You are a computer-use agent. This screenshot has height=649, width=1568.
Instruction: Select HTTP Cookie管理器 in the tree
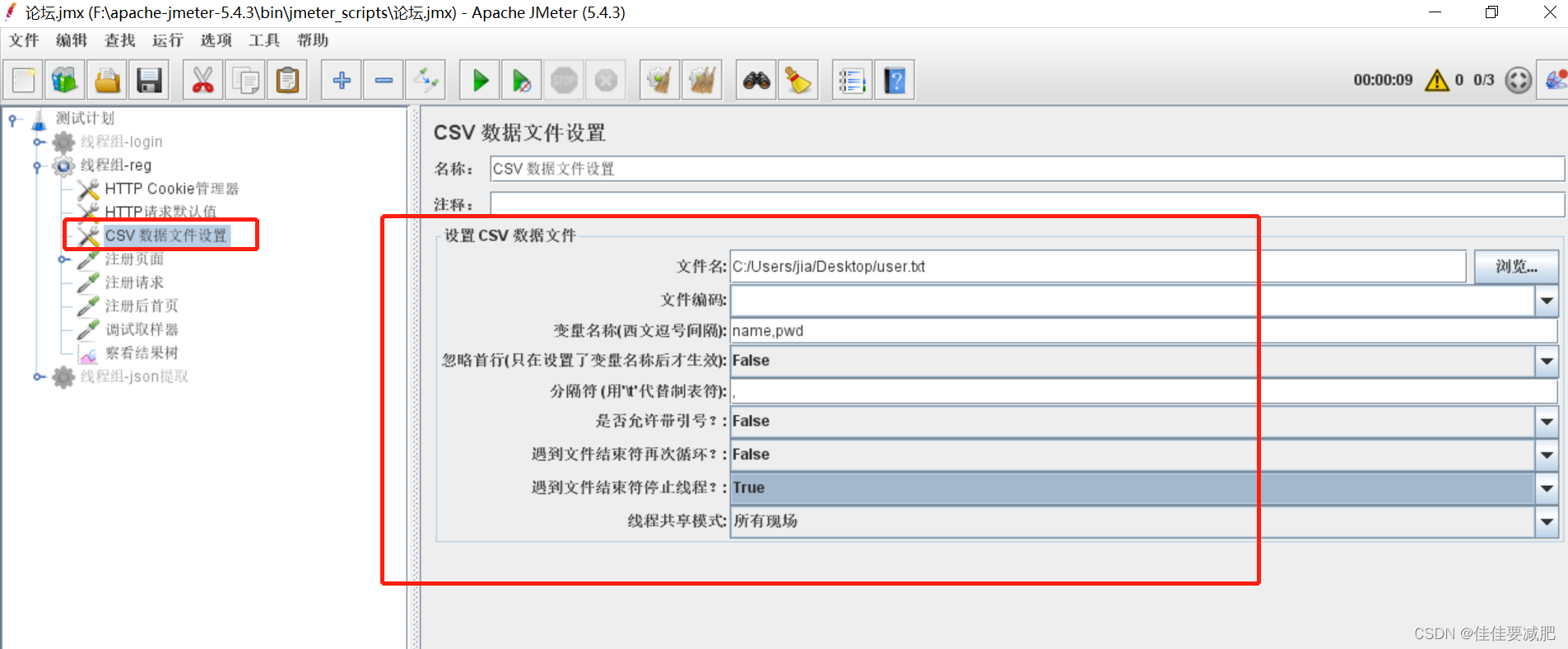tap(171, 189)
